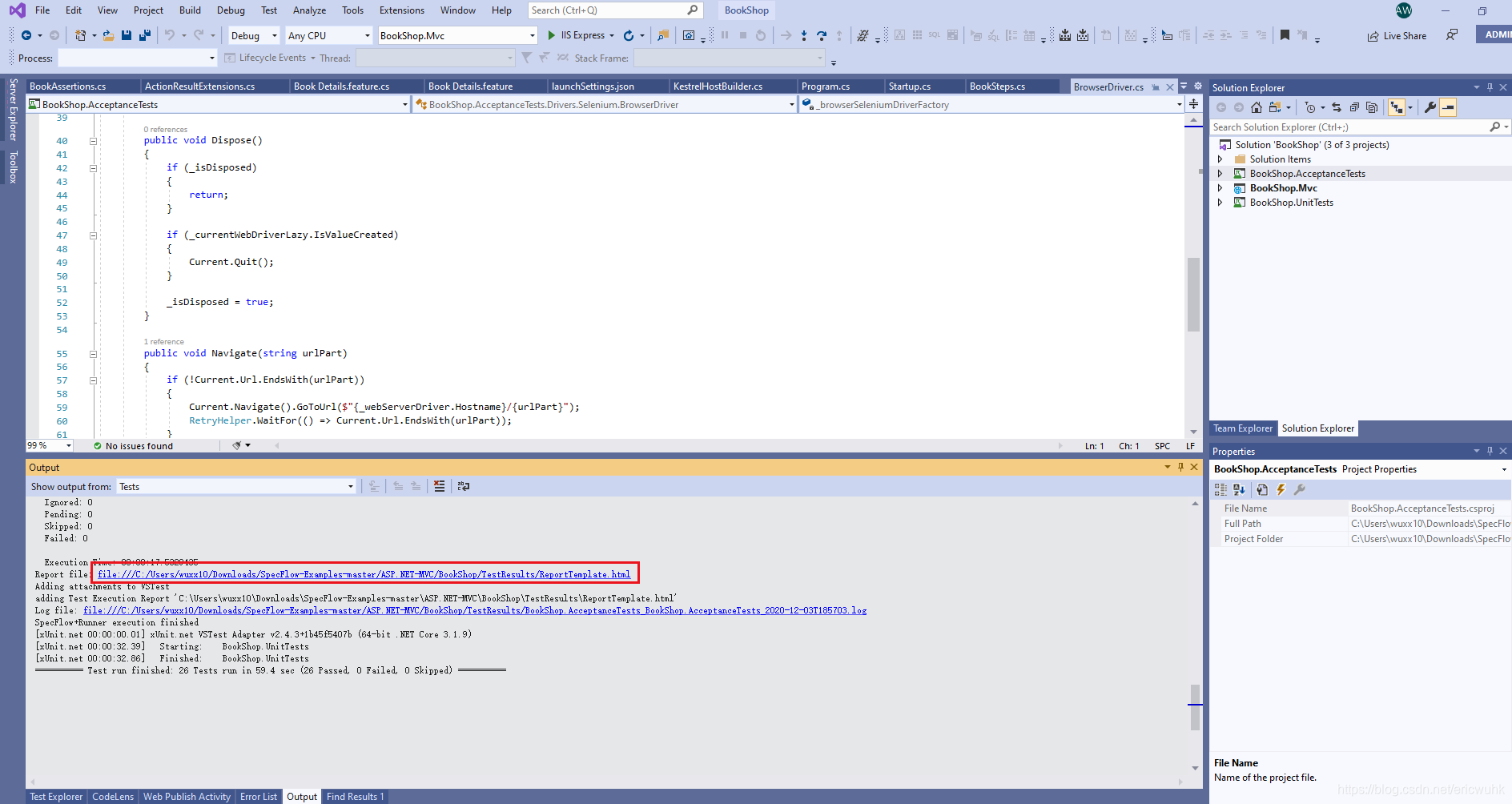Open Solution Explorer Properties wrench icon
Image resolution: width=1512 pixels, height=804 pixels.
1430,107
